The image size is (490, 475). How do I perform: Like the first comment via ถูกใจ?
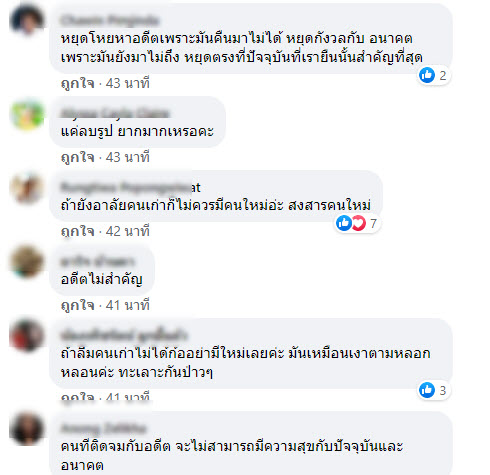(78, 83)
